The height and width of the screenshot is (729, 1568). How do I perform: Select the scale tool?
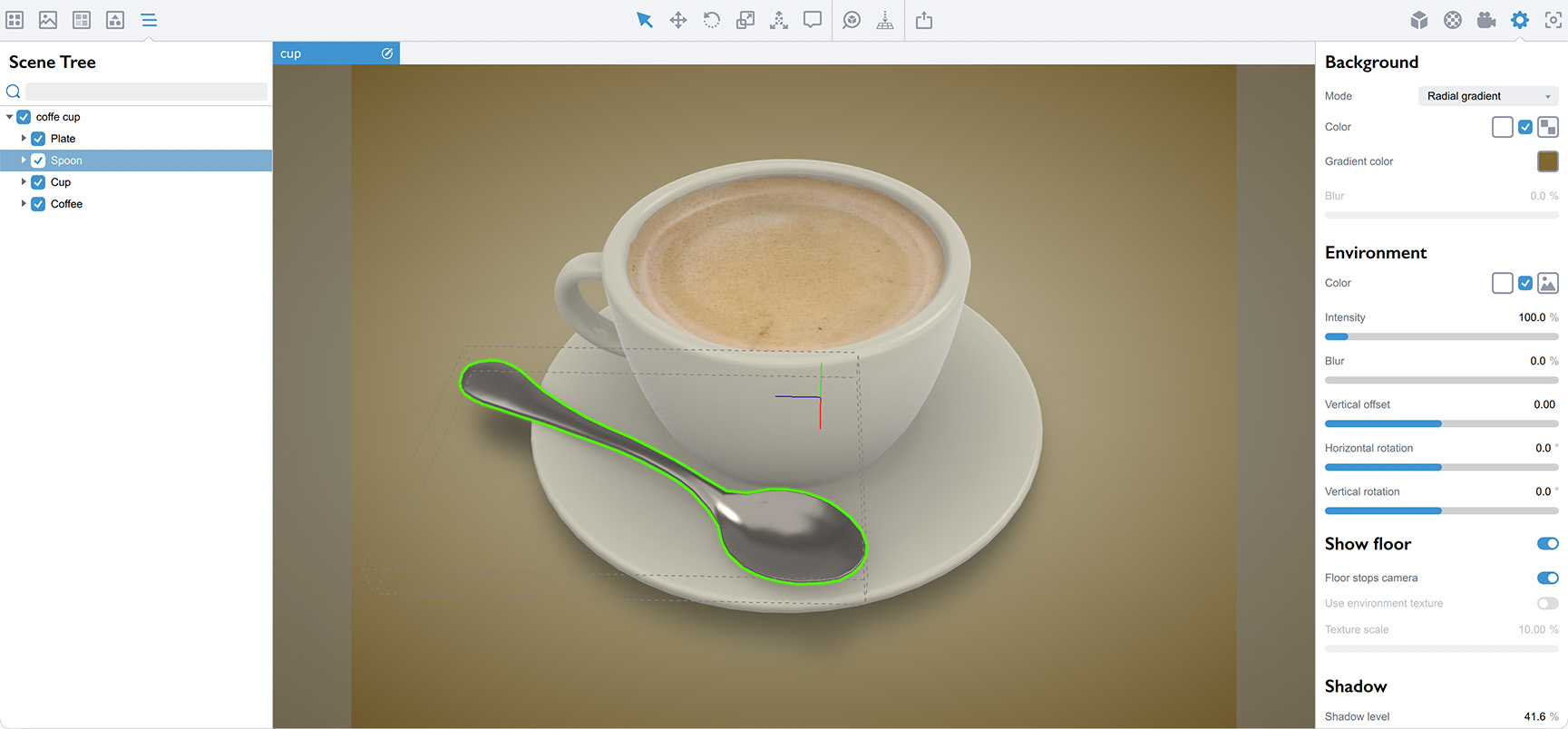(x=745, y=20)
